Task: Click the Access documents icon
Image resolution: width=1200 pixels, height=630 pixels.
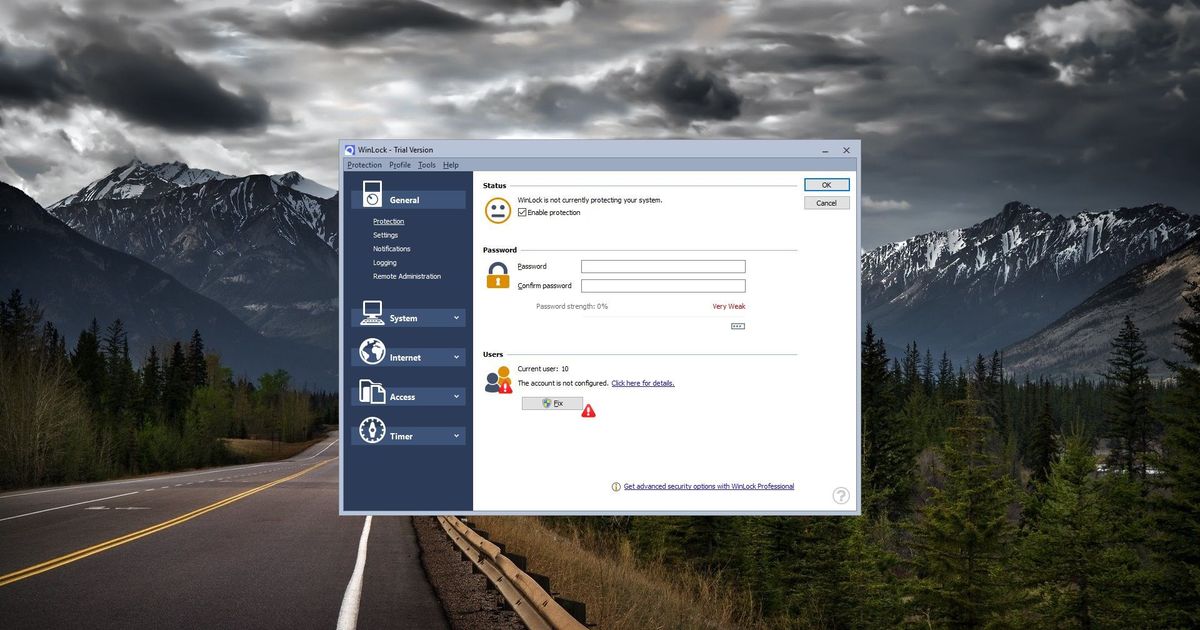Action: pyautogui.click(x=372, y=392)
